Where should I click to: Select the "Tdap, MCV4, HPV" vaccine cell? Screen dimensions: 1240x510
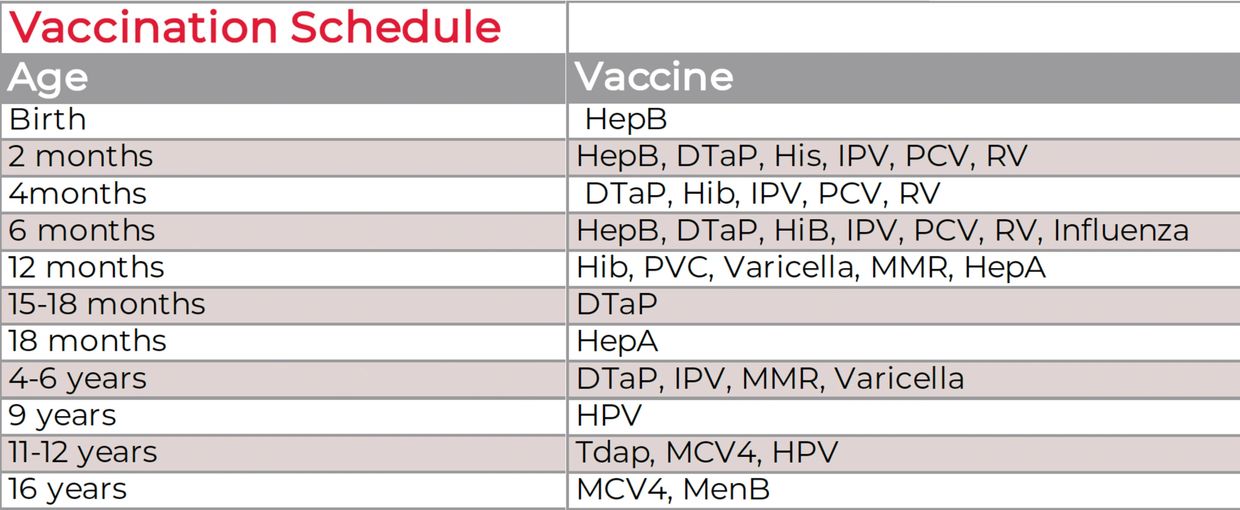click(x=707, y=453)
